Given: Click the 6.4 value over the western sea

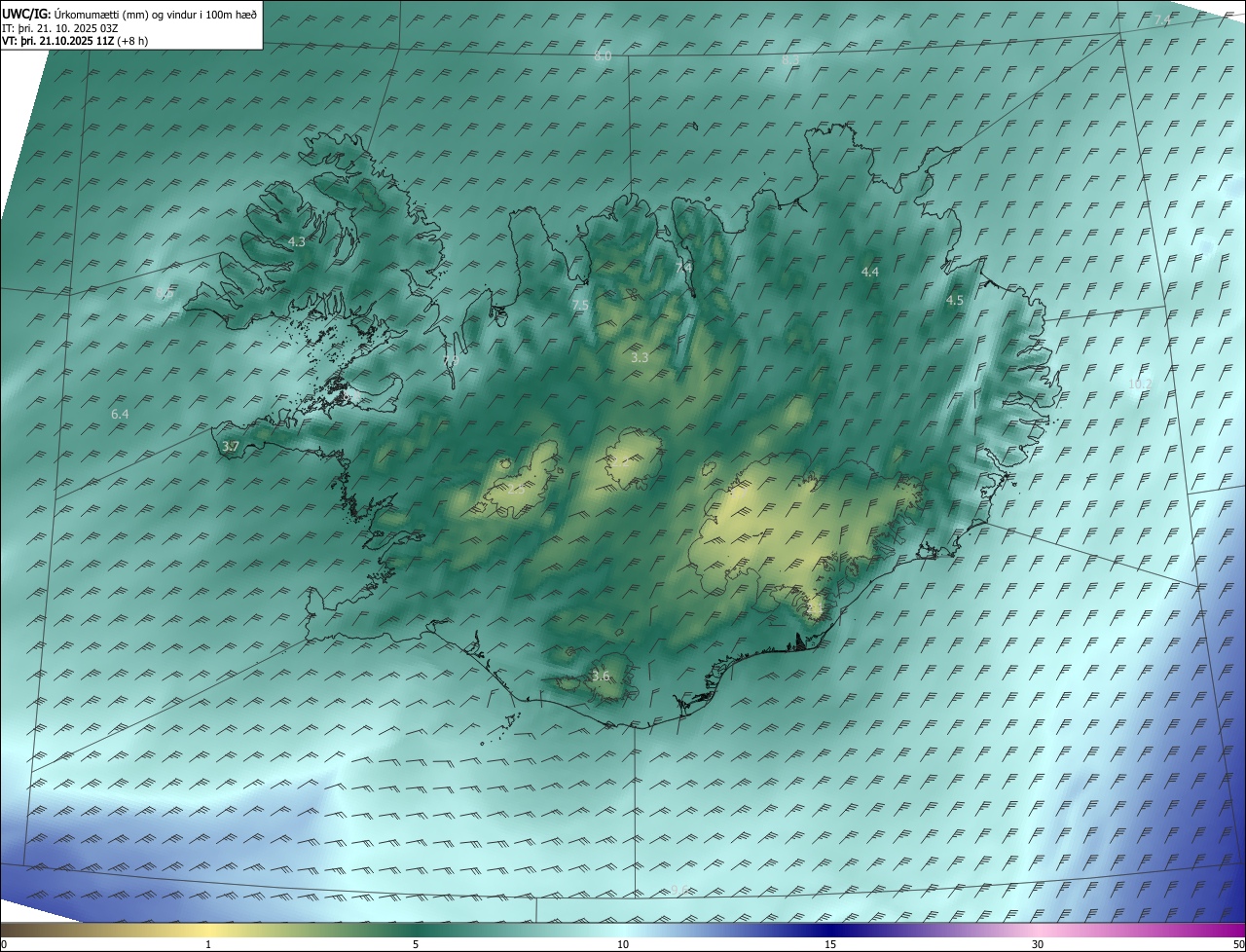Looking at the screenshot, I should click(120, 415).
